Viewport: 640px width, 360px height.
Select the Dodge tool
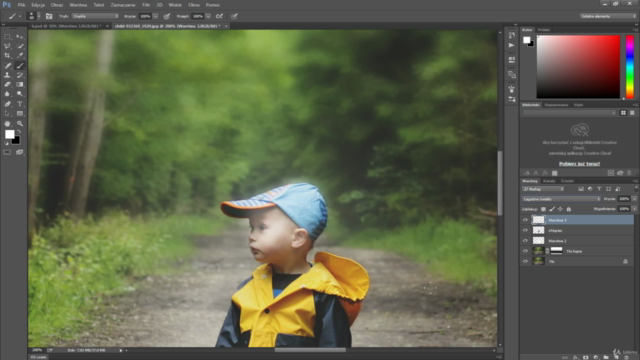tap(20, 94)
